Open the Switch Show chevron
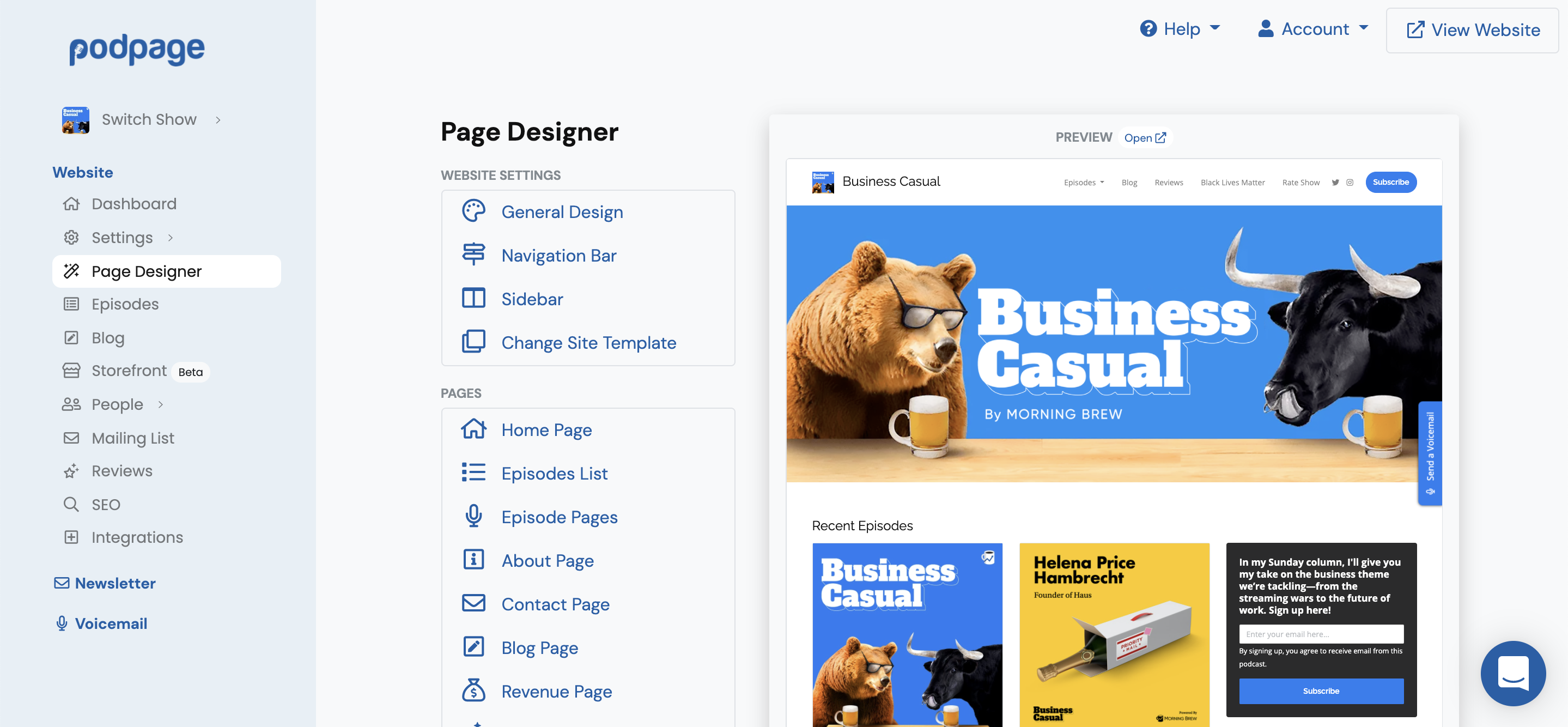This screenshot has width=1568, height=727. (x=218, y=120)
